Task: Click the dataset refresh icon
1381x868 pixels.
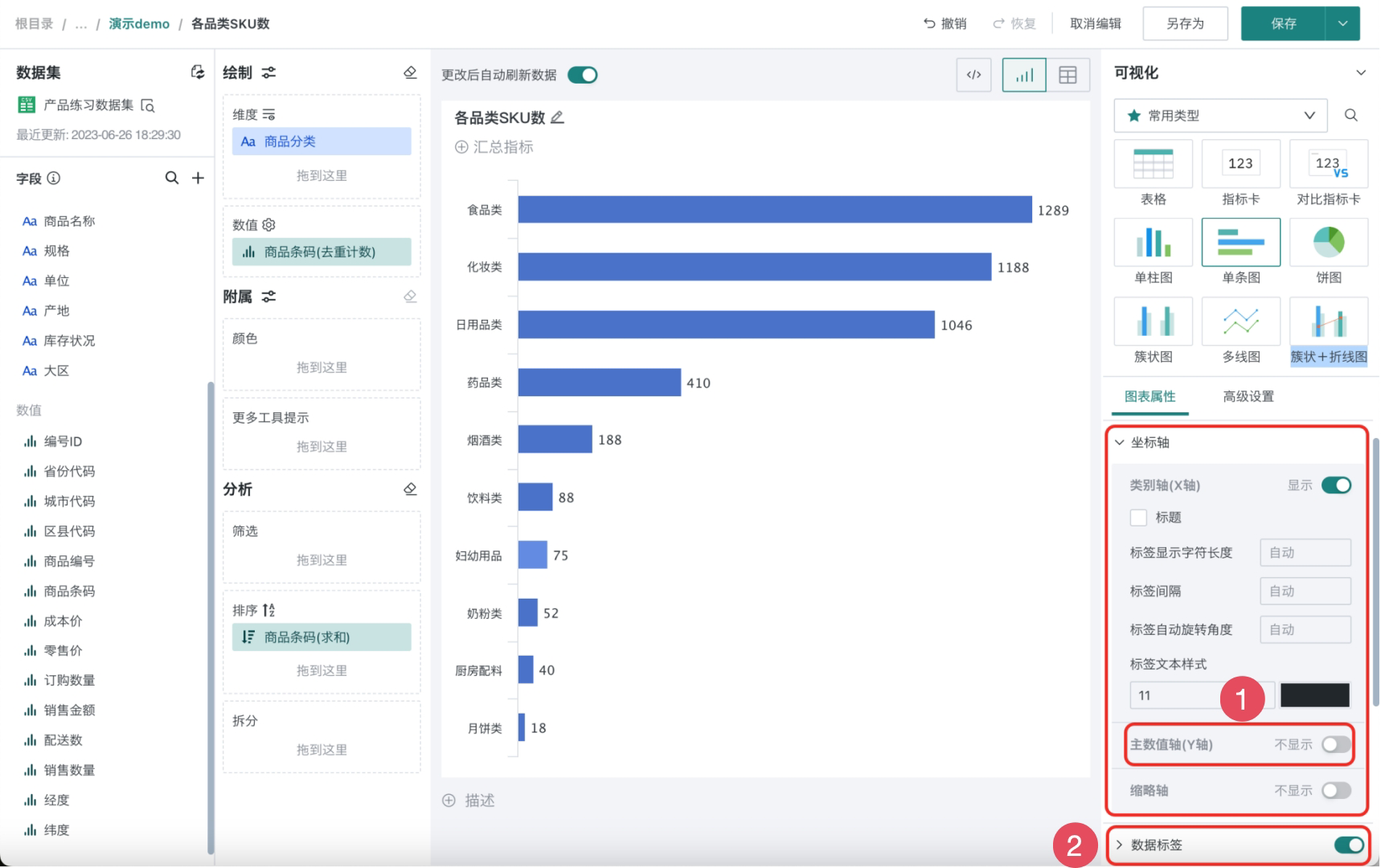Action: click(x=197, y=72)
